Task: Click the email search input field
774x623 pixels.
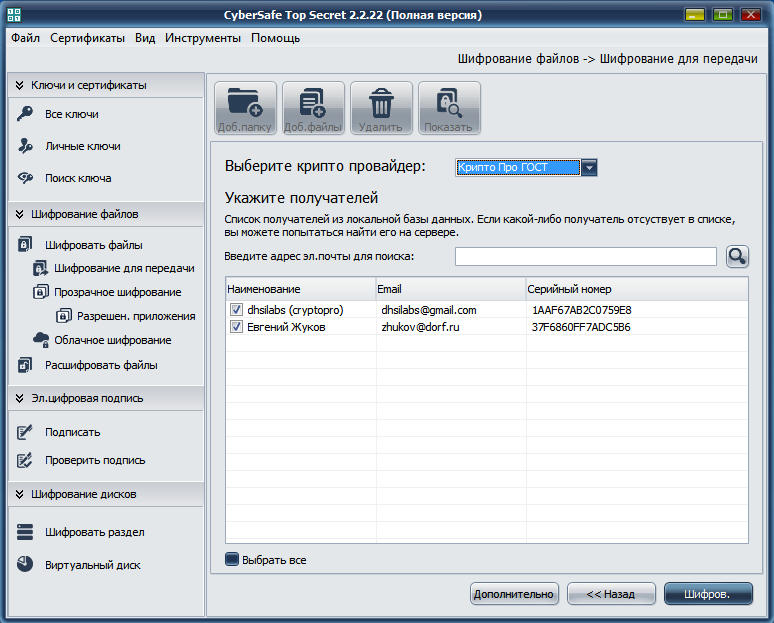Action: pos(585,257)
